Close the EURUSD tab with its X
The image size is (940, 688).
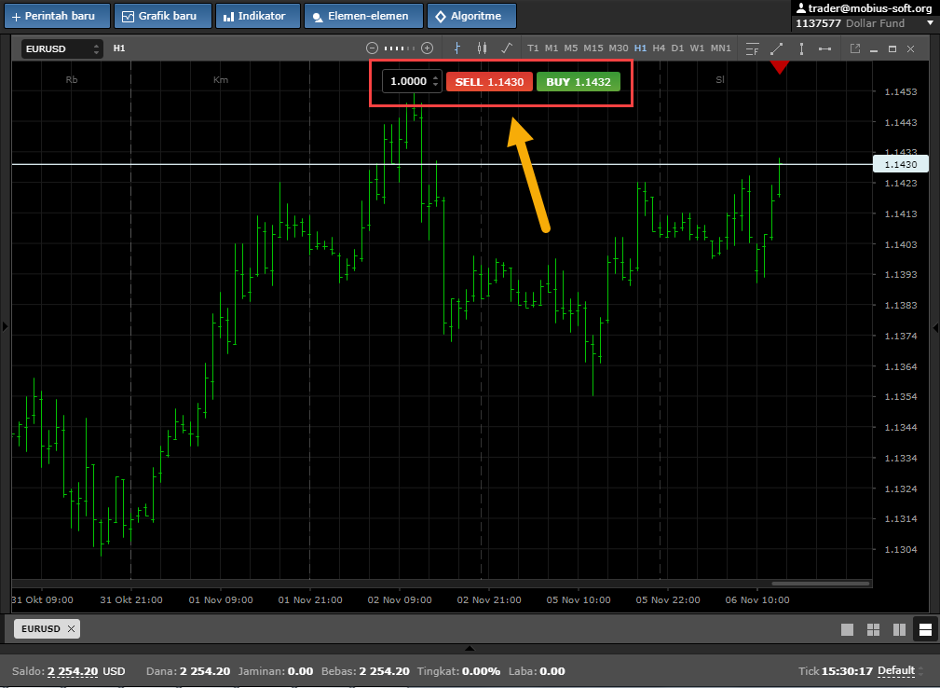pos(71,629)
